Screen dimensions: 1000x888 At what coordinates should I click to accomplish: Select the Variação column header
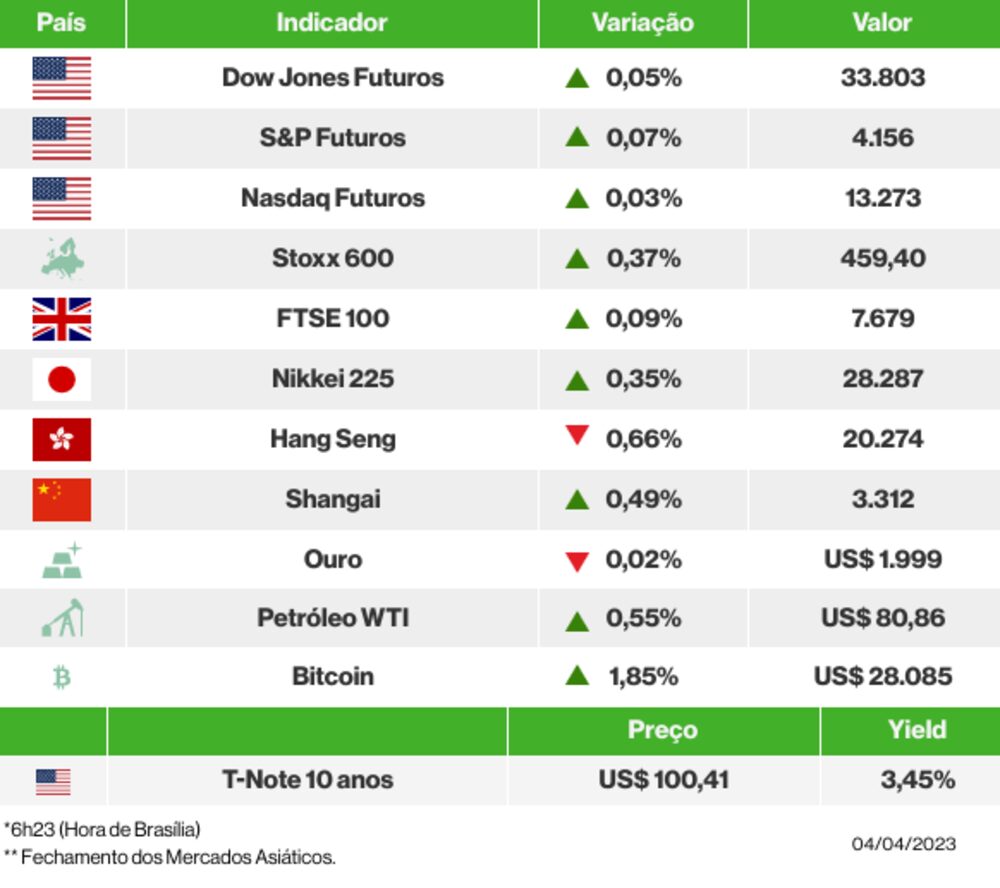click(x=642, y=23)
